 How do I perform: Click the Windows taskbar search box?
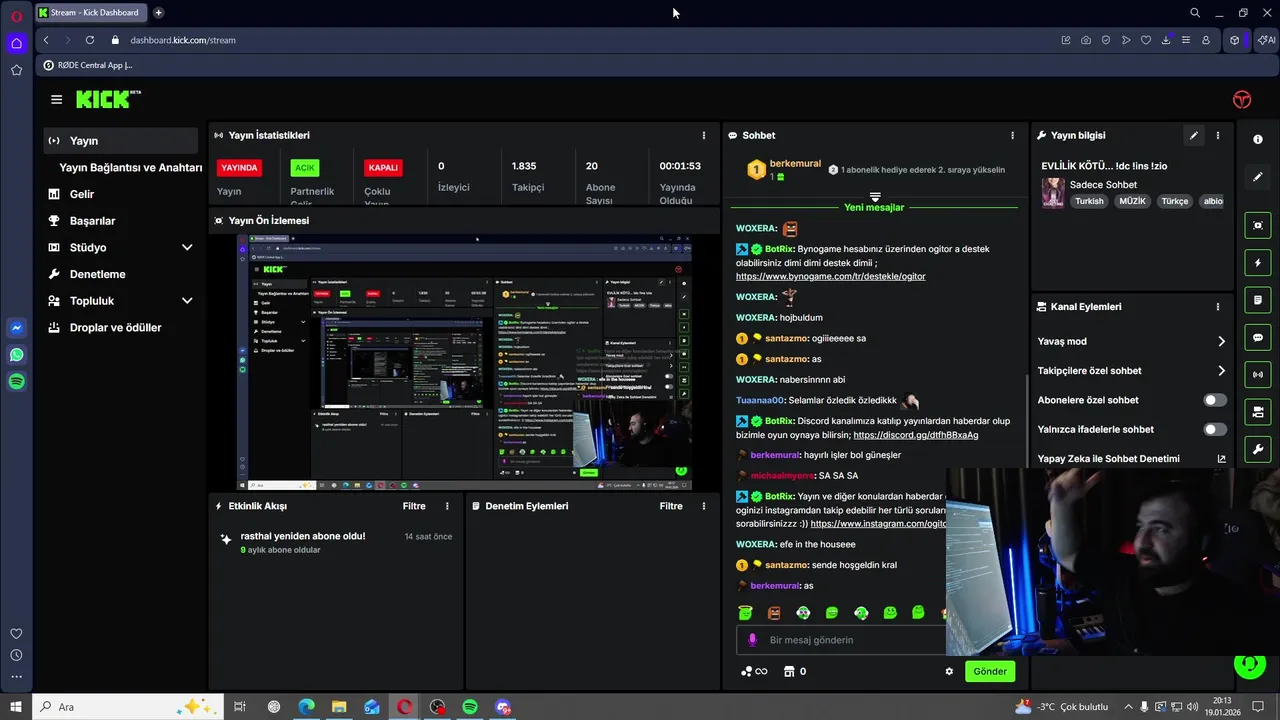coord(130,707)
